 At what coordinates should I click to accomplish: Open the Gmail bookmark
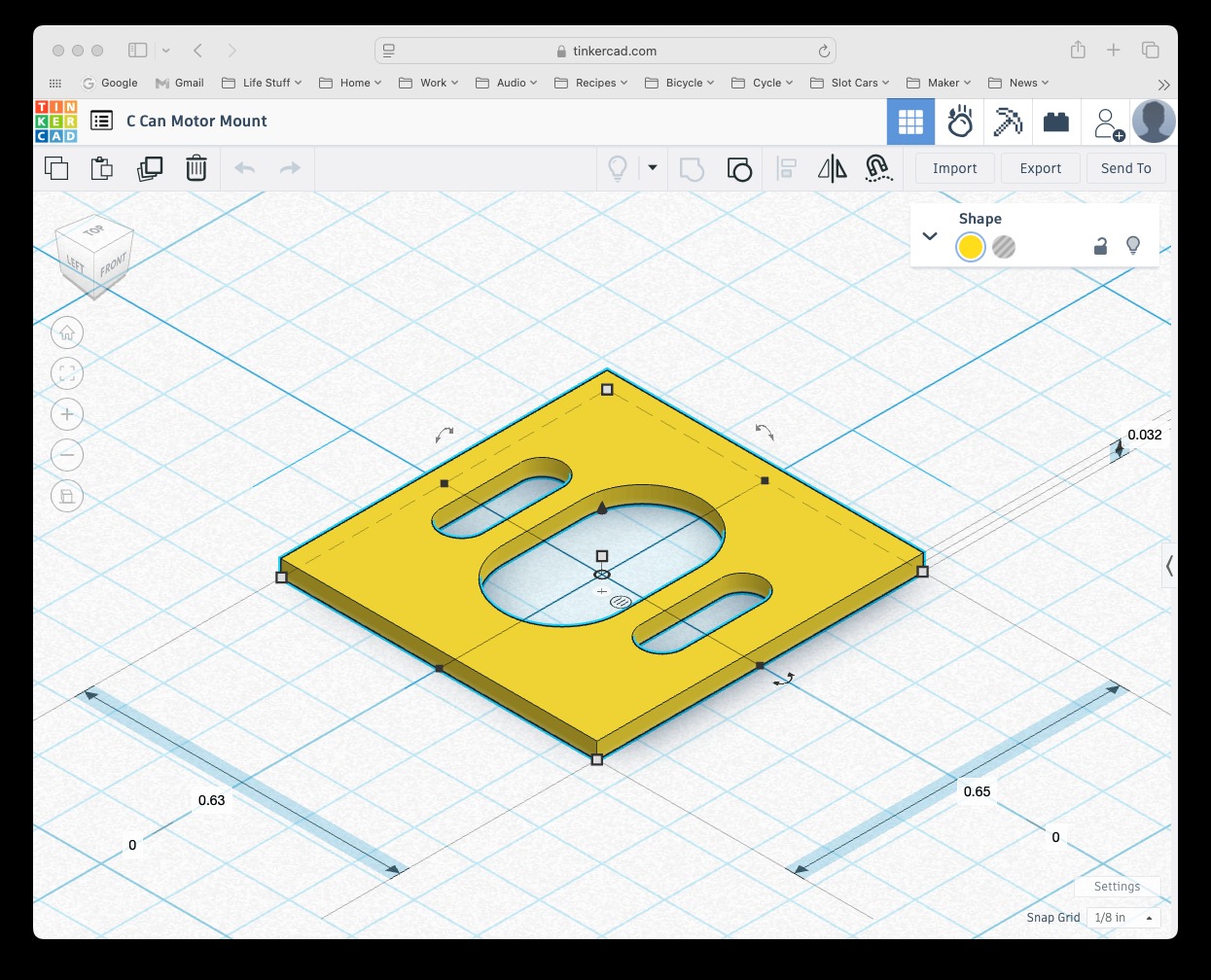click(180, 83)
